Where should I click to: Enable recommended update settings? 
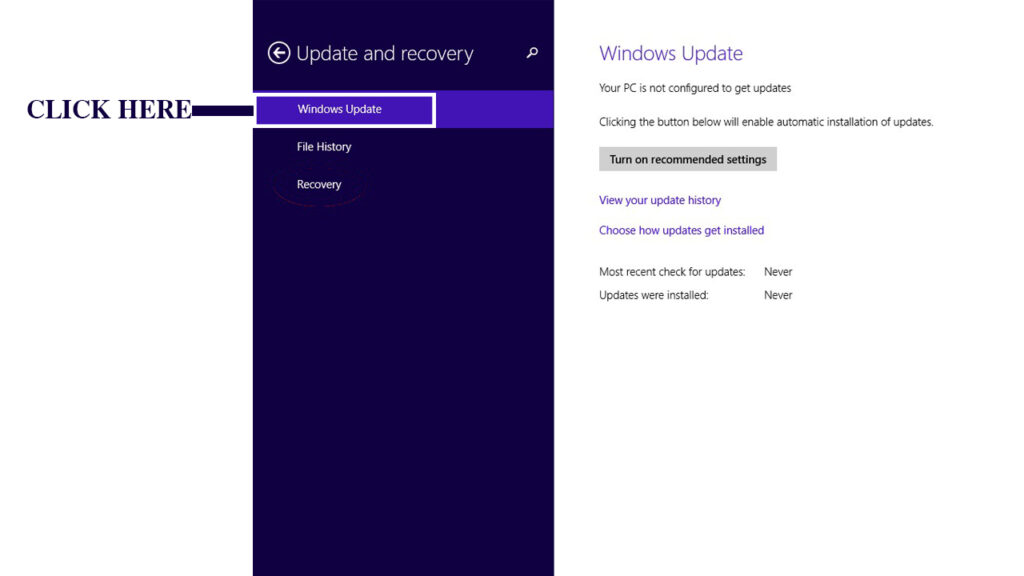coord(688,159)
